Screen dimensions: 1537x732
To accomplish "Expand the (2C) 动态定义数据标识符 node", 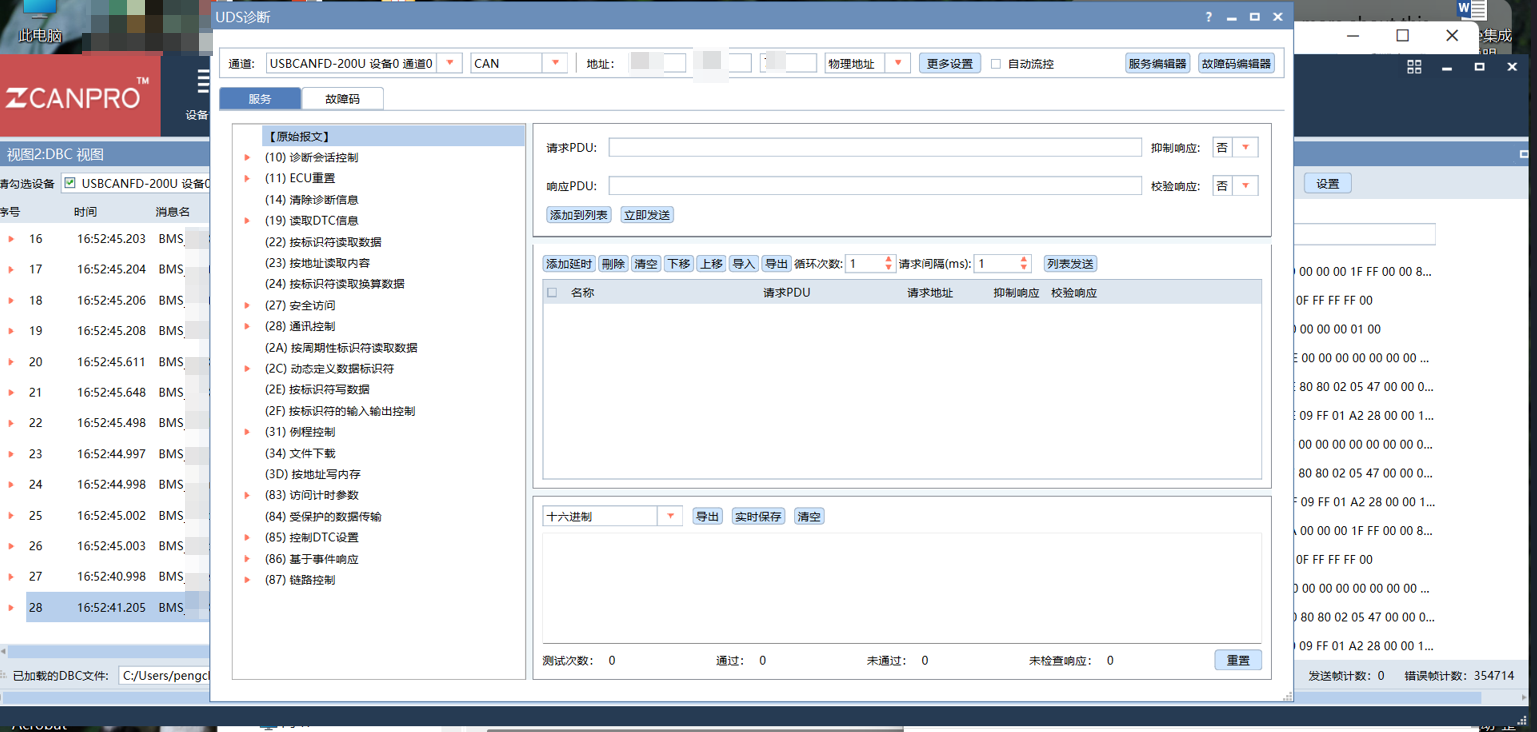I will 247,368.
